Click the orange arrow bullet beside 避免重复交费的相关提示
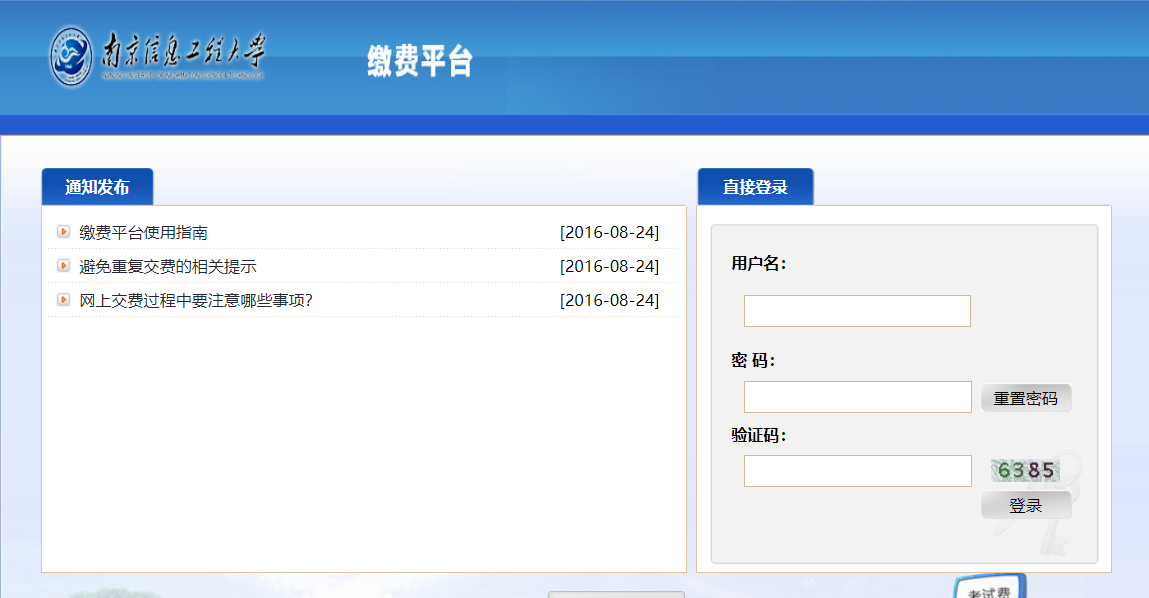This screenshot has width=1149, height=598. click(x=64, y=266)
